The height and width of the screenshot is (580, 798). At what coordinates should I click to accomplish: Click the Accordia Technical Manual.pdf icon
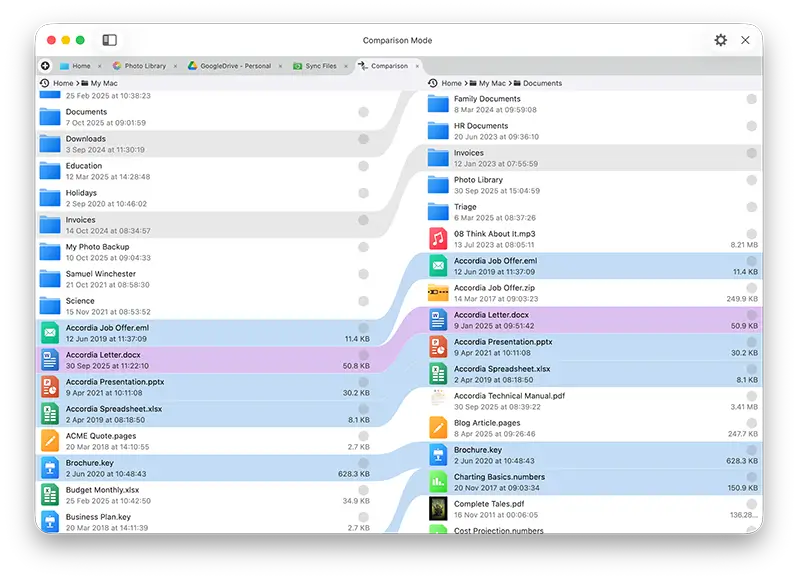[x=438, y=400]
